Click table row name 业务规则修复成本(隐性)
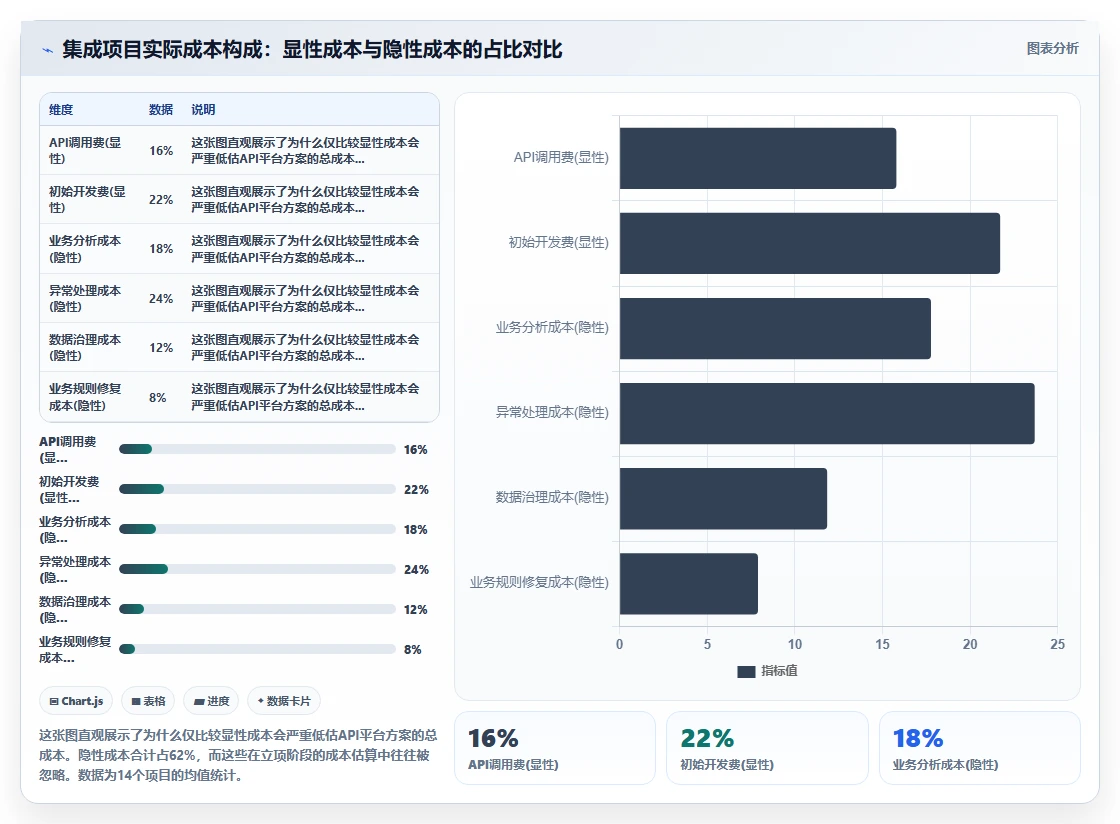 tap(85, 397)
